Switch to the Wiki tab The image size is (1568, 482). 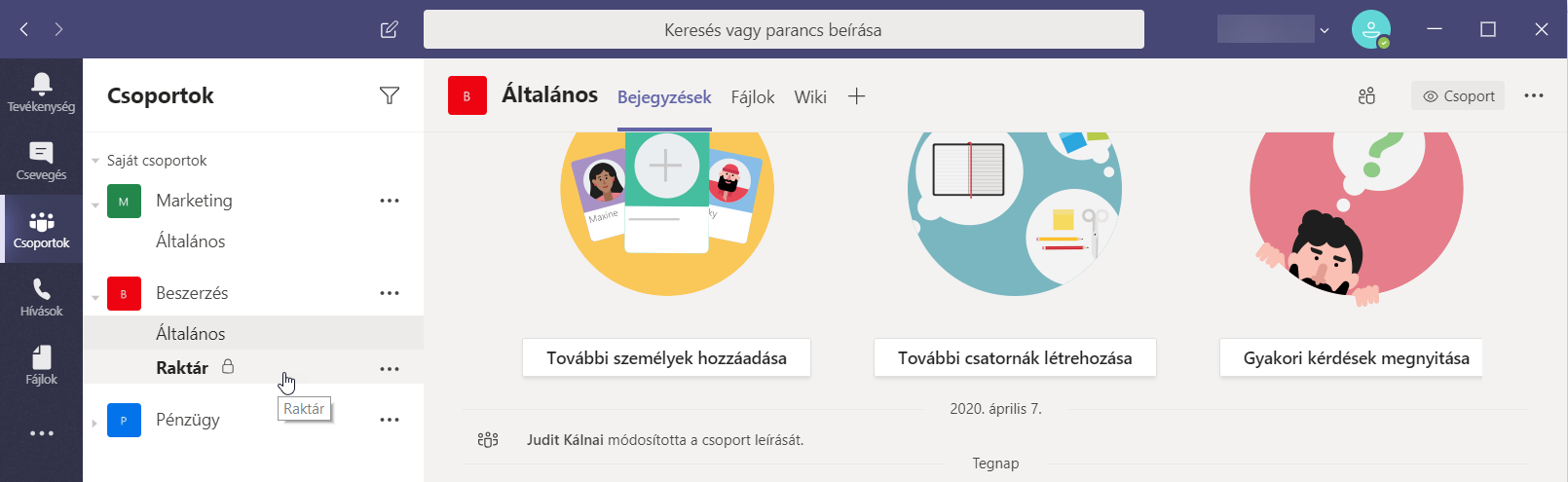809,97
